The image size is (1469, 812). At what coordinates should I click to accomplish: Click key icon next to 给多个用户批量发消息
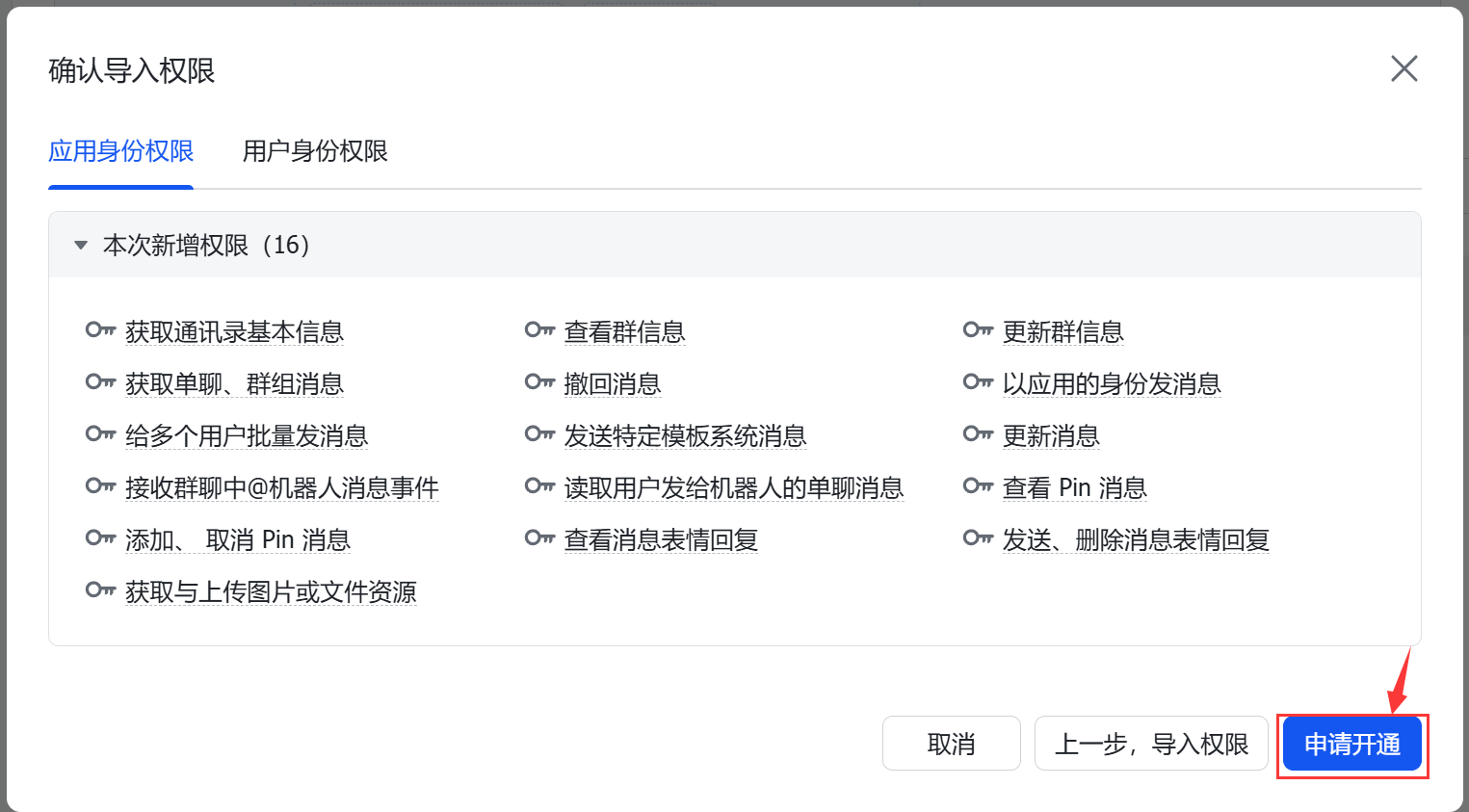point(100,434)
